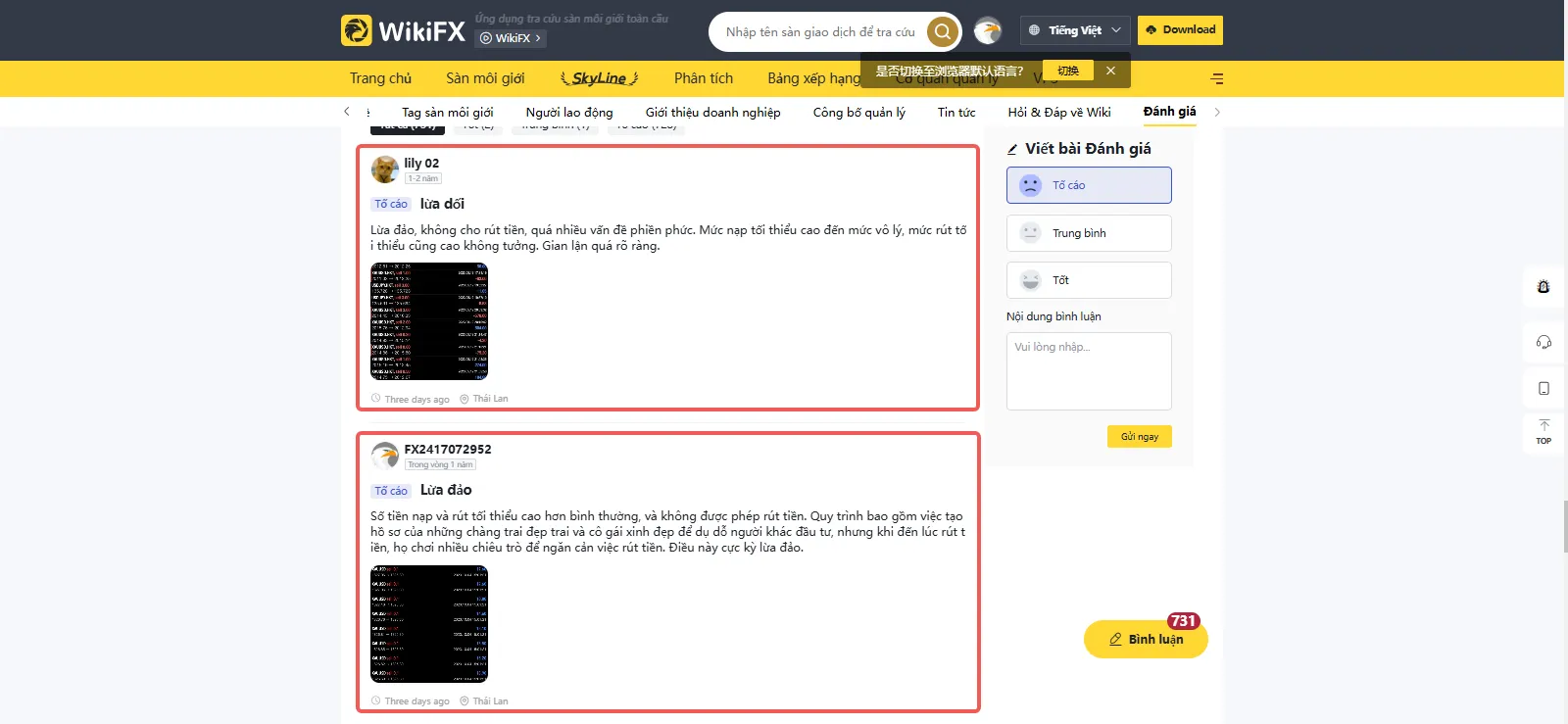Viewport: 1568px width, 724px height.
Task: Switch to Tin tức tab
Action: pos(956,113)
